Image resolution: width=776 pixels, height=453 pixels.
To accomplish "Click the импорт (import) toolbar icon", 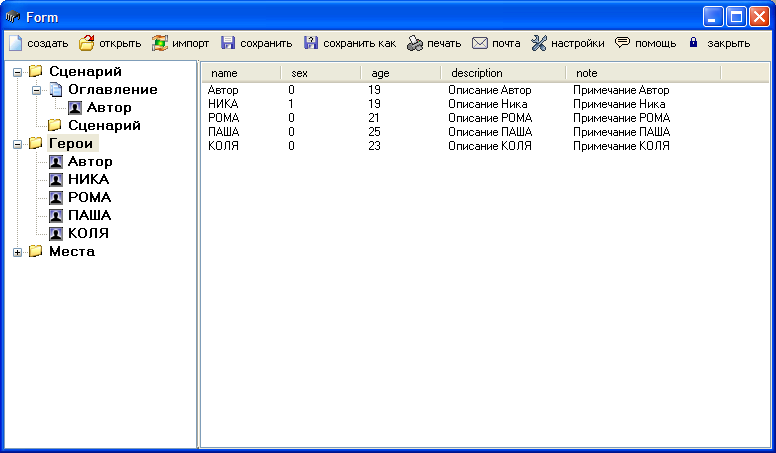I will (160, 43).
